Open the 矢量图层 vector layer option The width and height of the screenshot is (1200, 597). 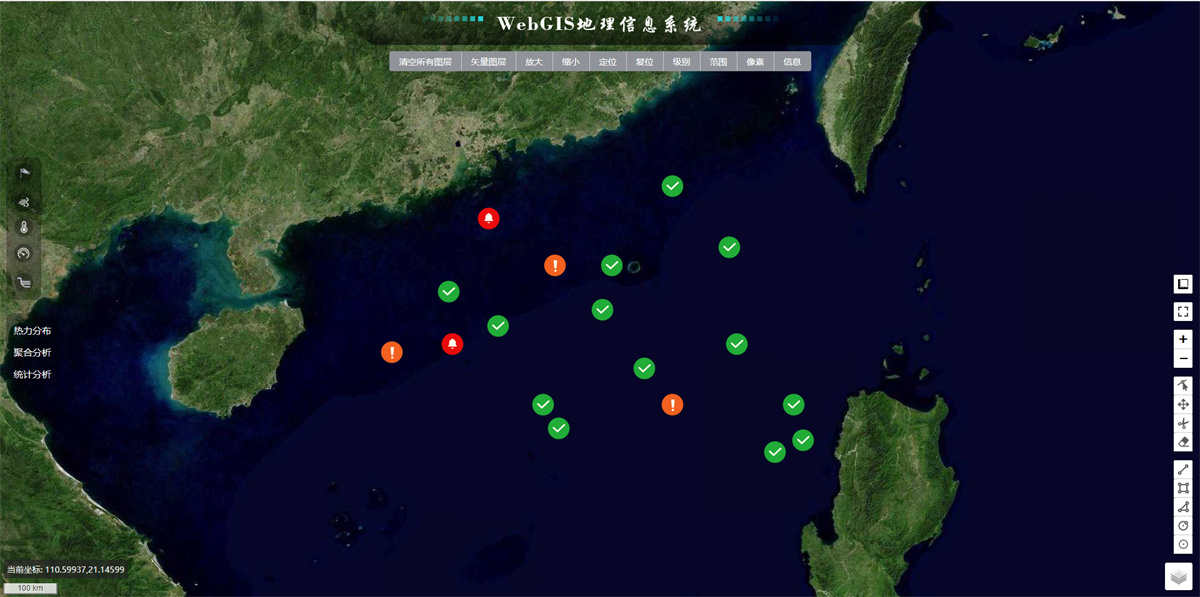(x=488, y=62)
